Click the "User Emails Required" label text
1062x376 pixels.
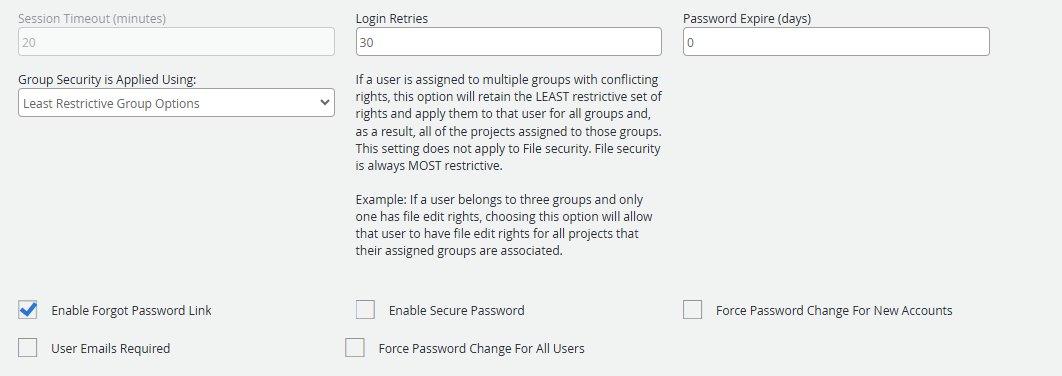click(x=110, y=349)
